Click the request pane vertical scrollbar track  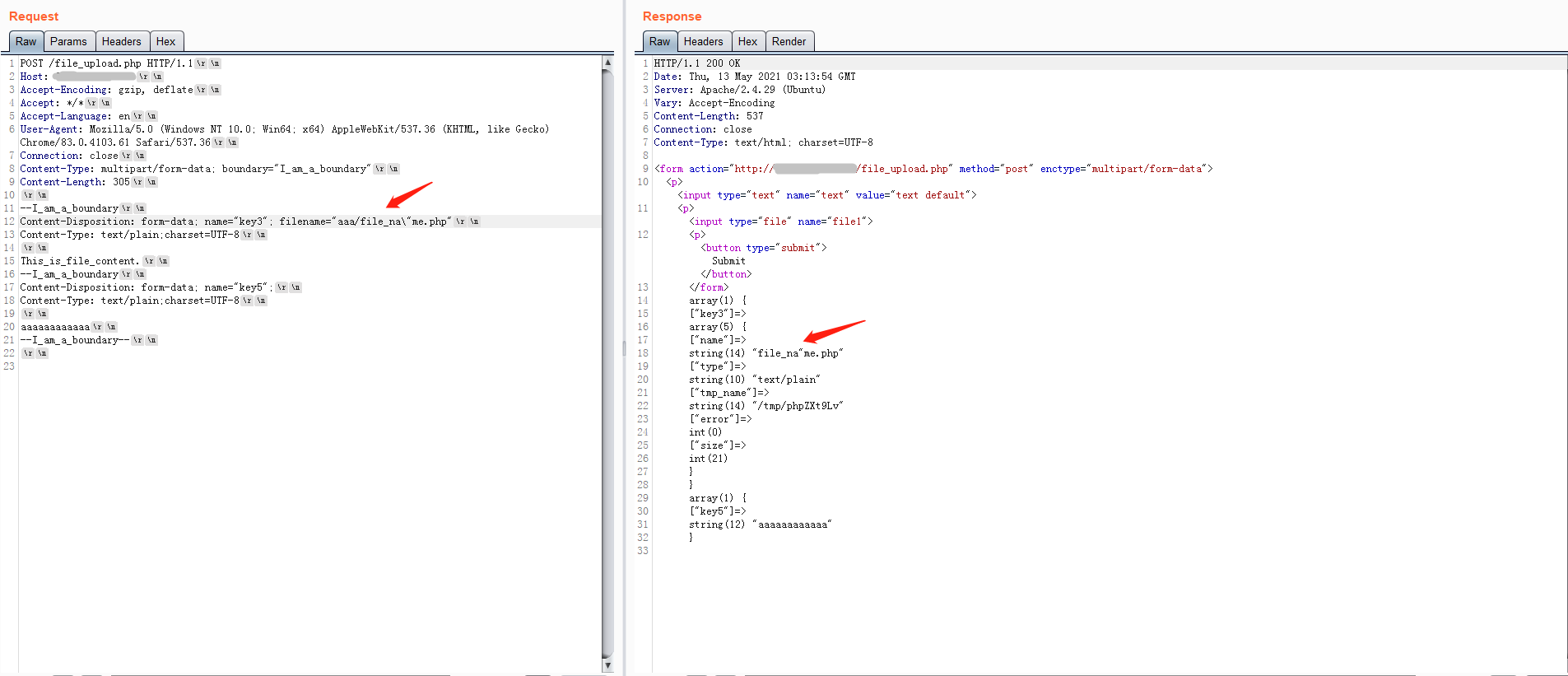[607, 371]
